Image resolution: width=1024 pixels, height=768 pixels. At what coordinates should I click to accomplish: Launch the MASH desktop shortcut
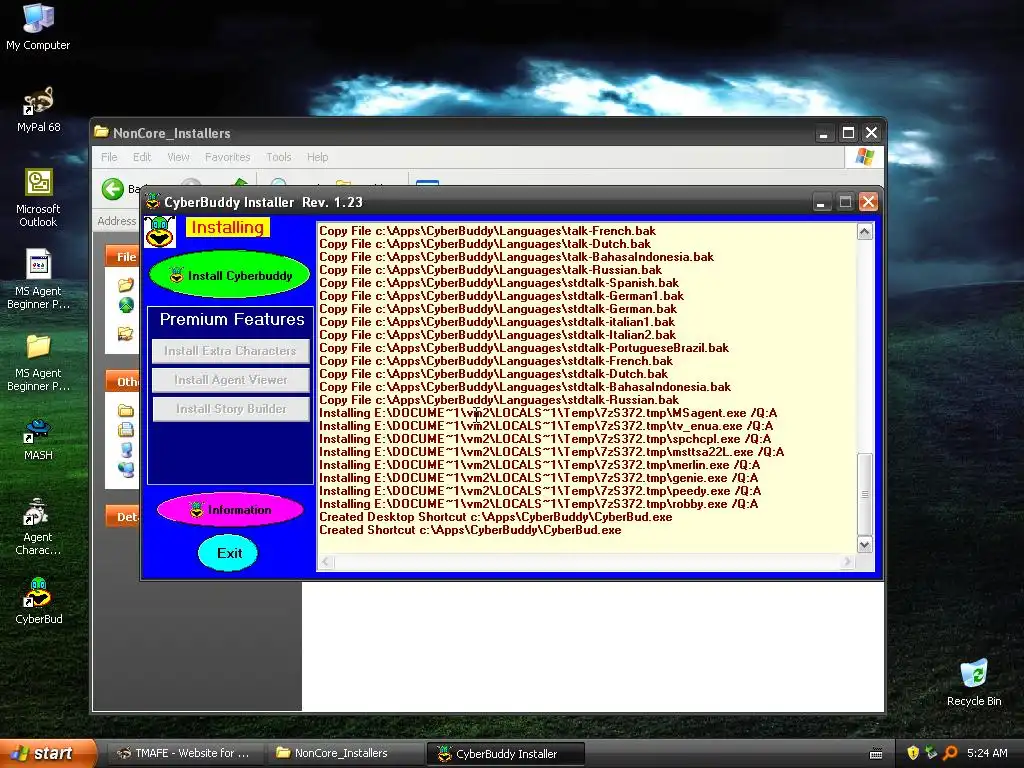pyautogui.click(x=38, y=439)
